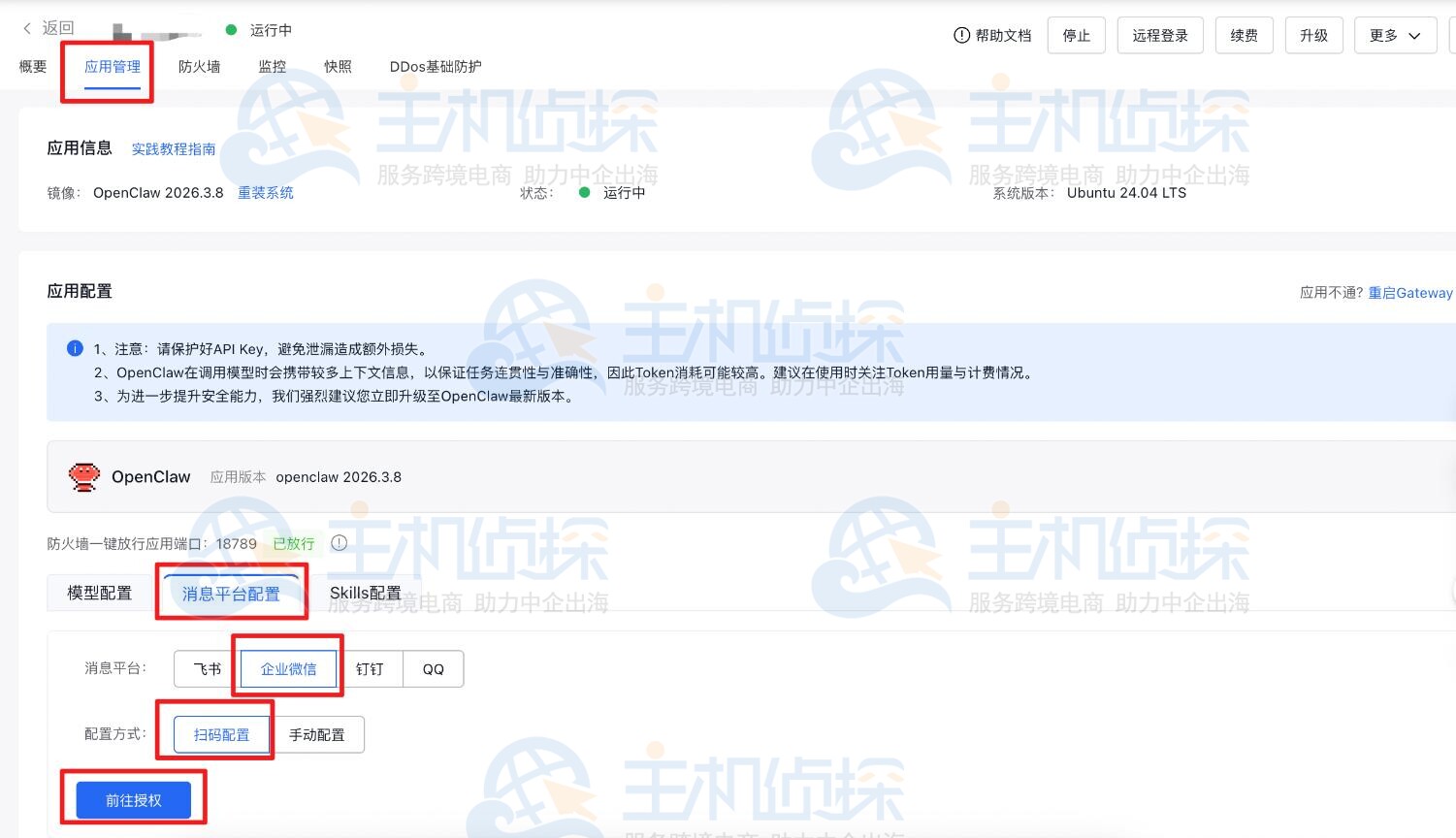
Task: Click the 重启Gateway link
Action: [1411, 293]
